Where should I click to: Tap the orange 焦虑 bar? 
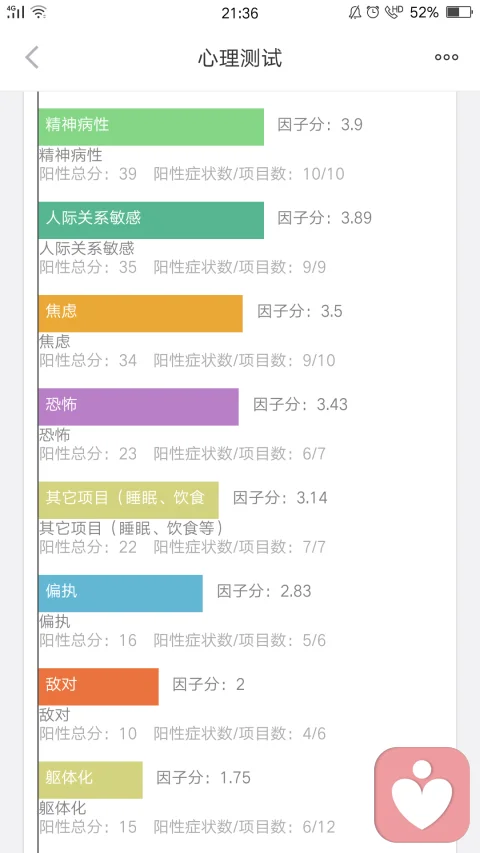coord(140,313)
